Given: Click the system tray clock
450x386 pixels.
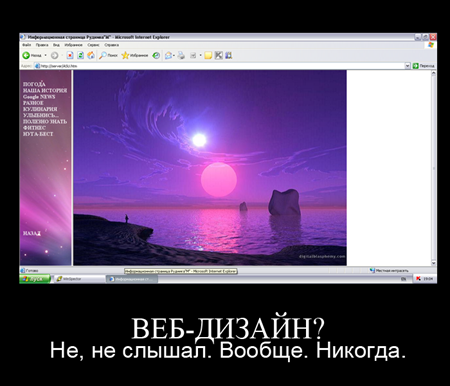Looking at the screenshot, I should point(428,279).
